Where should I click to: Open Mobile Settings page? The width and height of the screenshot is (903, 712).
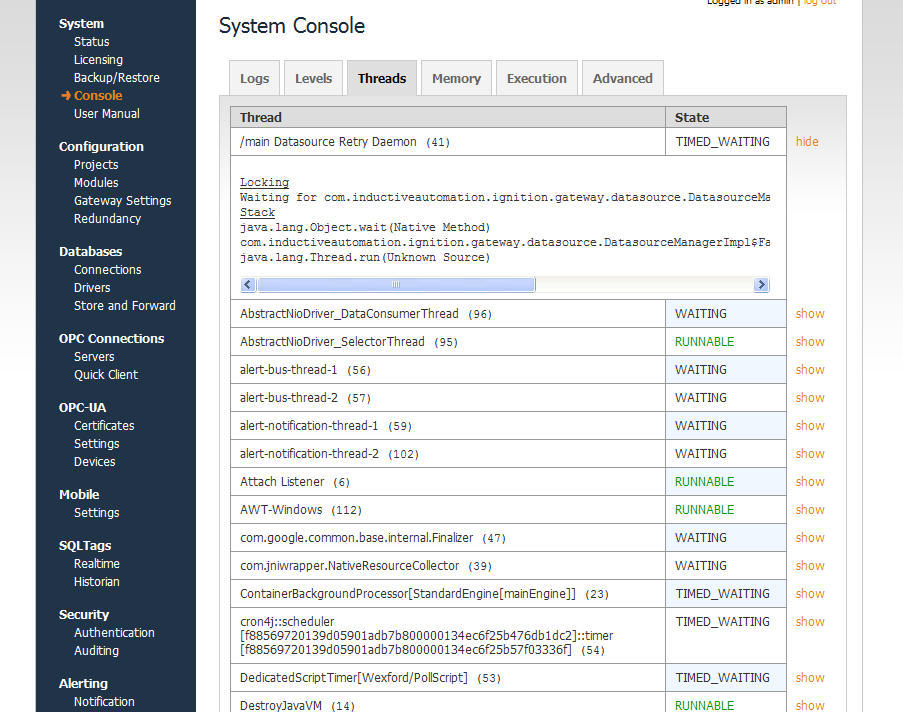click(96, 513)
